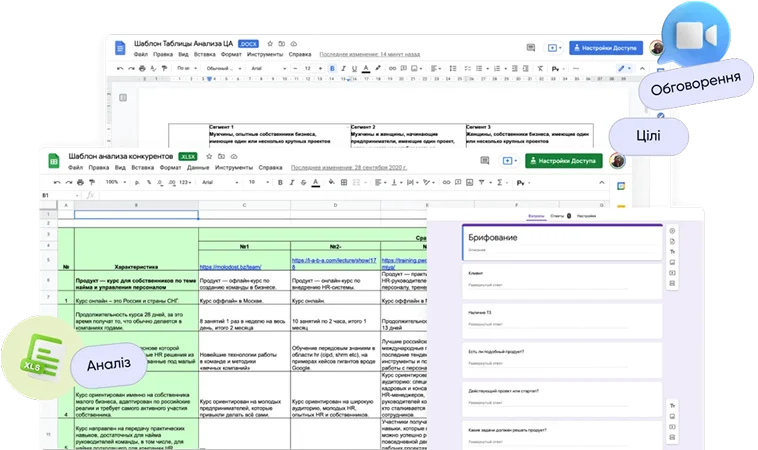
Task: Toggle bold formatting in the Sheets toolbar
Action: coord(281,183)
